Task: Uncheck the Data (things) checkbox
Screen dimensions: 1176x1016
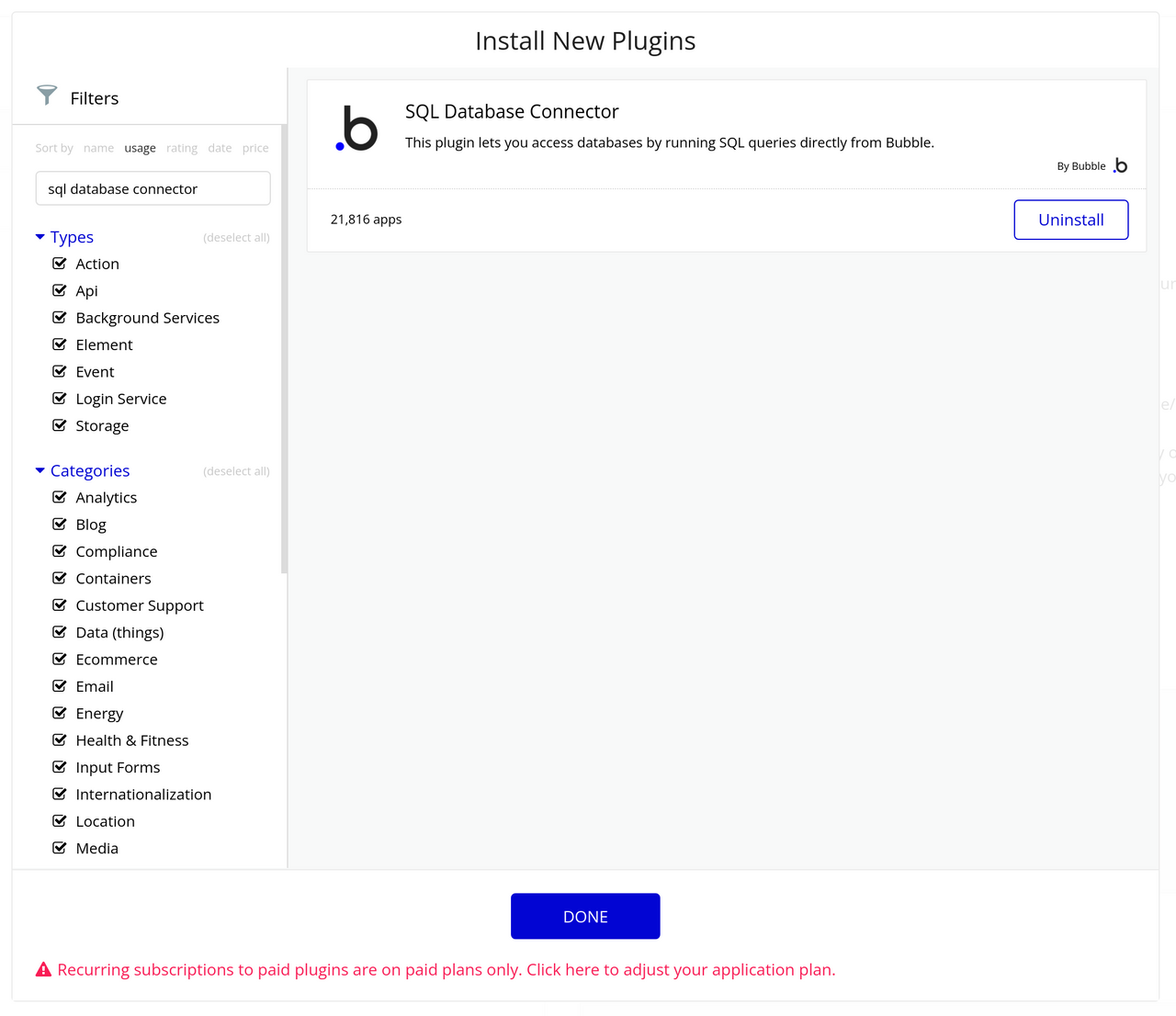Action: click(60, 632)
